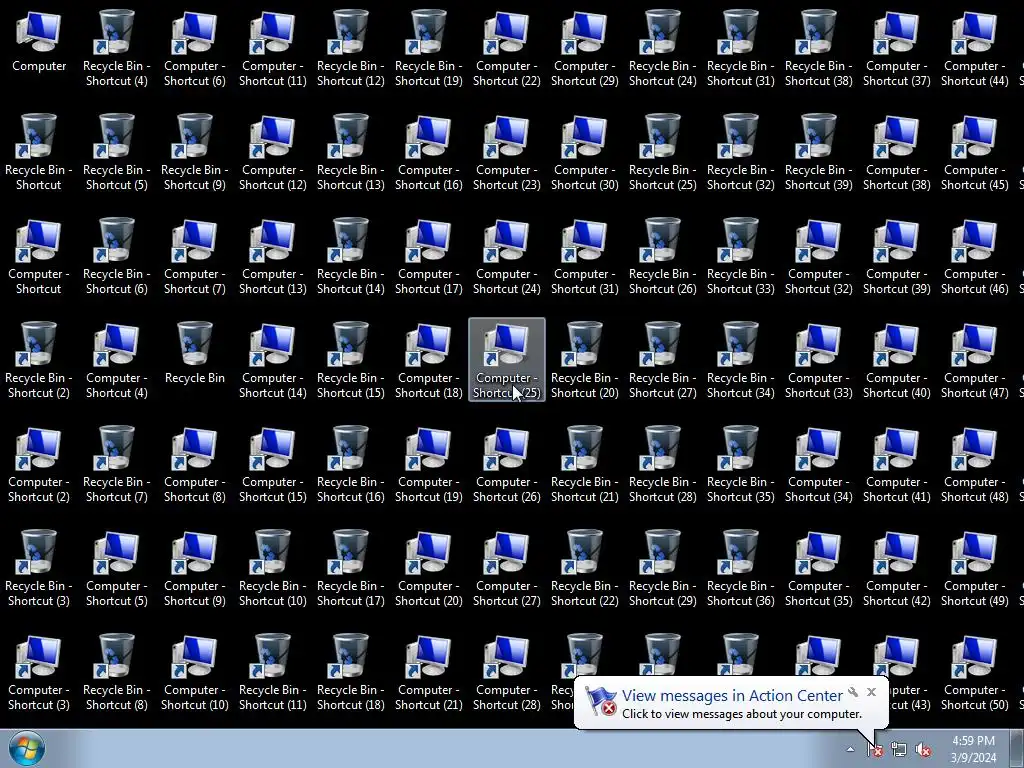Click Recycle Bin - Shortcut (20) icon
This screenshot has width=1024, height=768.
(x=584, y=360)
